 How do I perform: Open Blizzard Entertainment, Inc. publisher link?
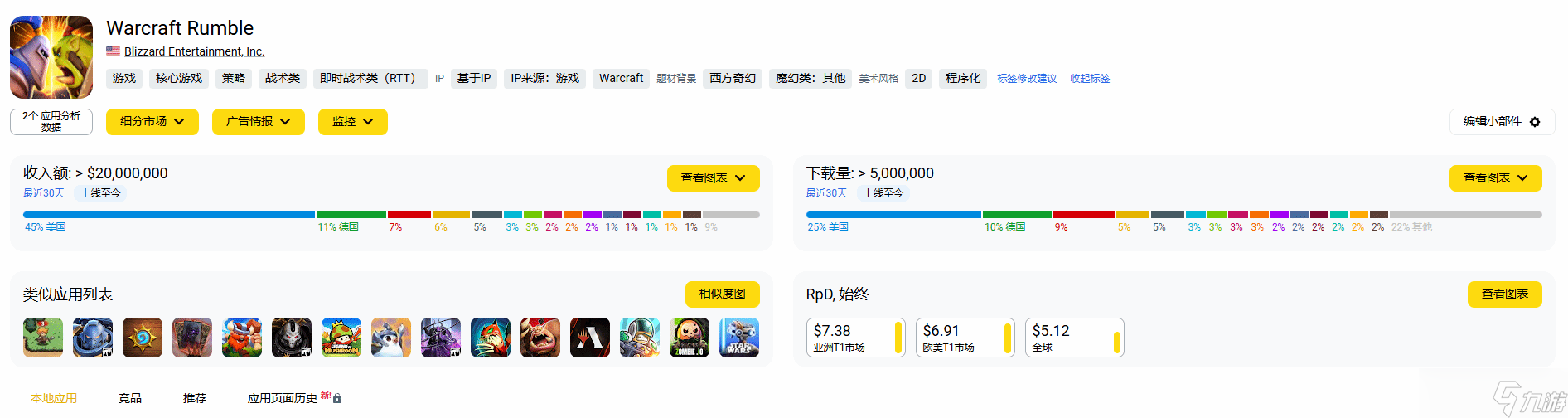195,51
